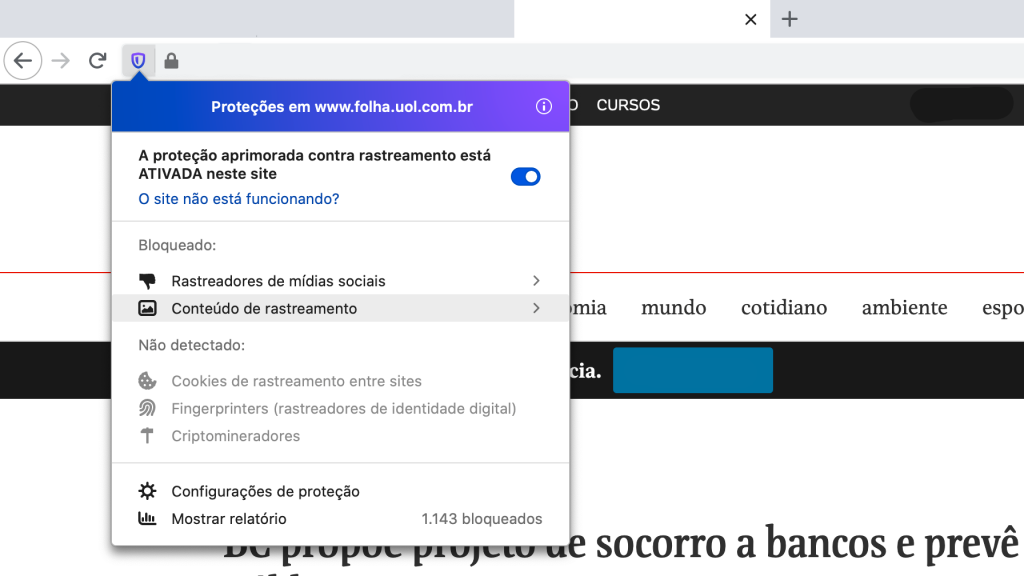Click the cryptominers hammer icon

coord(147,436)
